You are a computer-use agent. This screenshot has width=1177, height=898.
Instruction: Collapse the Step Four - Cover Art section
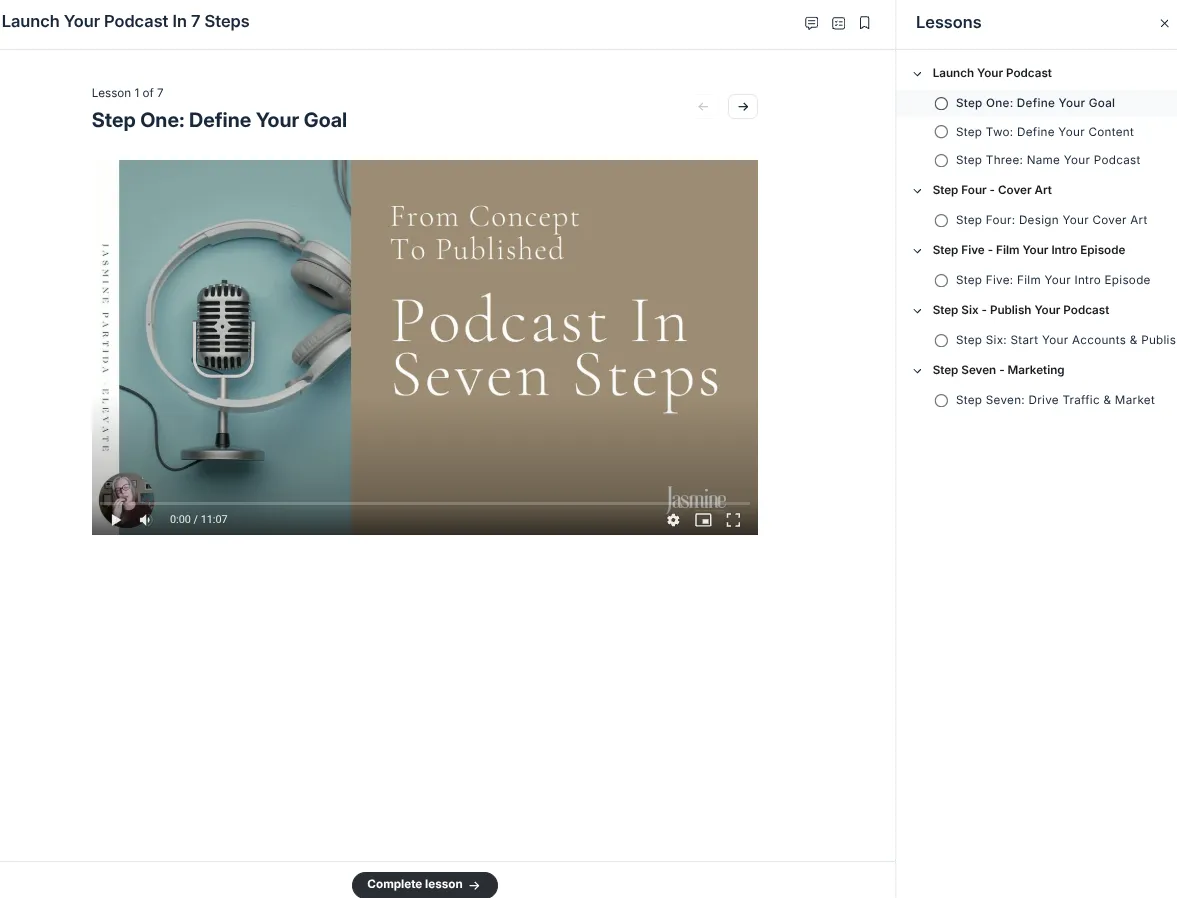coord(917,191)
